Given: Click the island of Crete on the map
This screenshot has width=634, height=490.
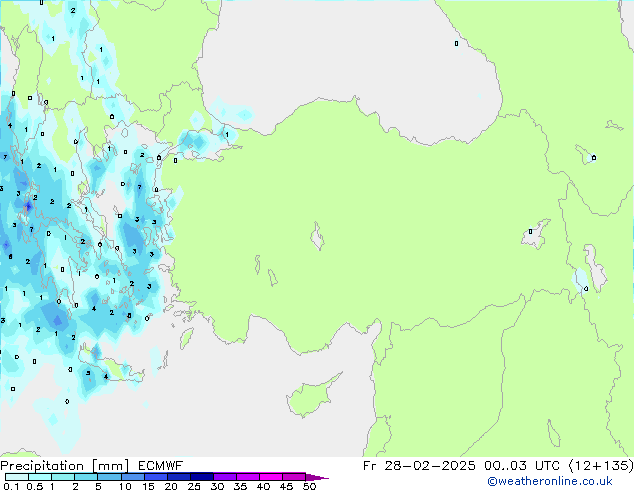Looking at the screenshot, I should click(111, 368).
